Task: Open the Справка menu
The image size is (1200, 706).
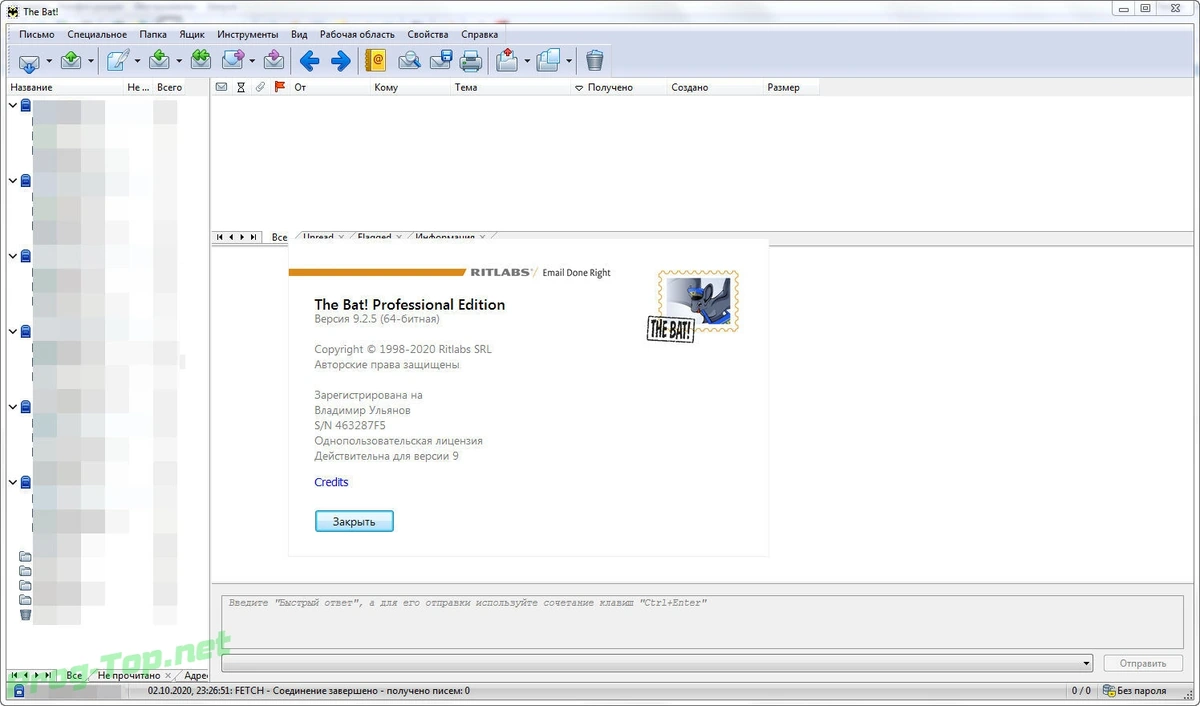Action: (480, 34)
